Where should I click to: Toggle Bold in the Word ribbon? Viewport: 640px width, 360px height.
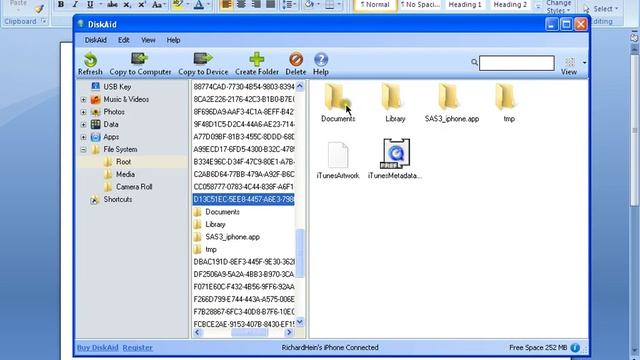point(61,4)
